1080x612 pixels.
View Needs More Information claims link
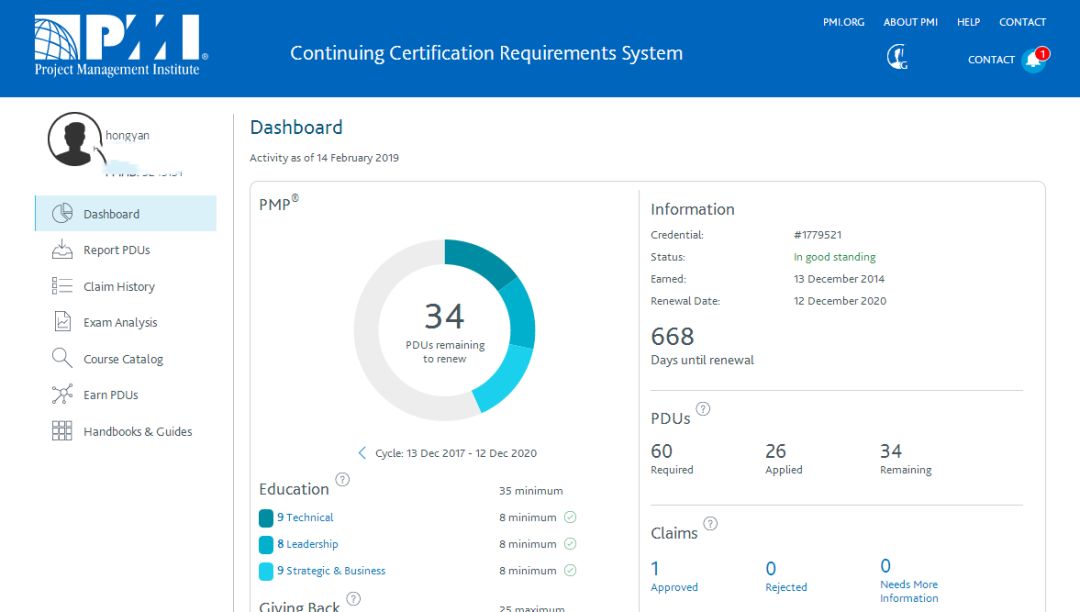pyautogui.click(x=909, y=580)
